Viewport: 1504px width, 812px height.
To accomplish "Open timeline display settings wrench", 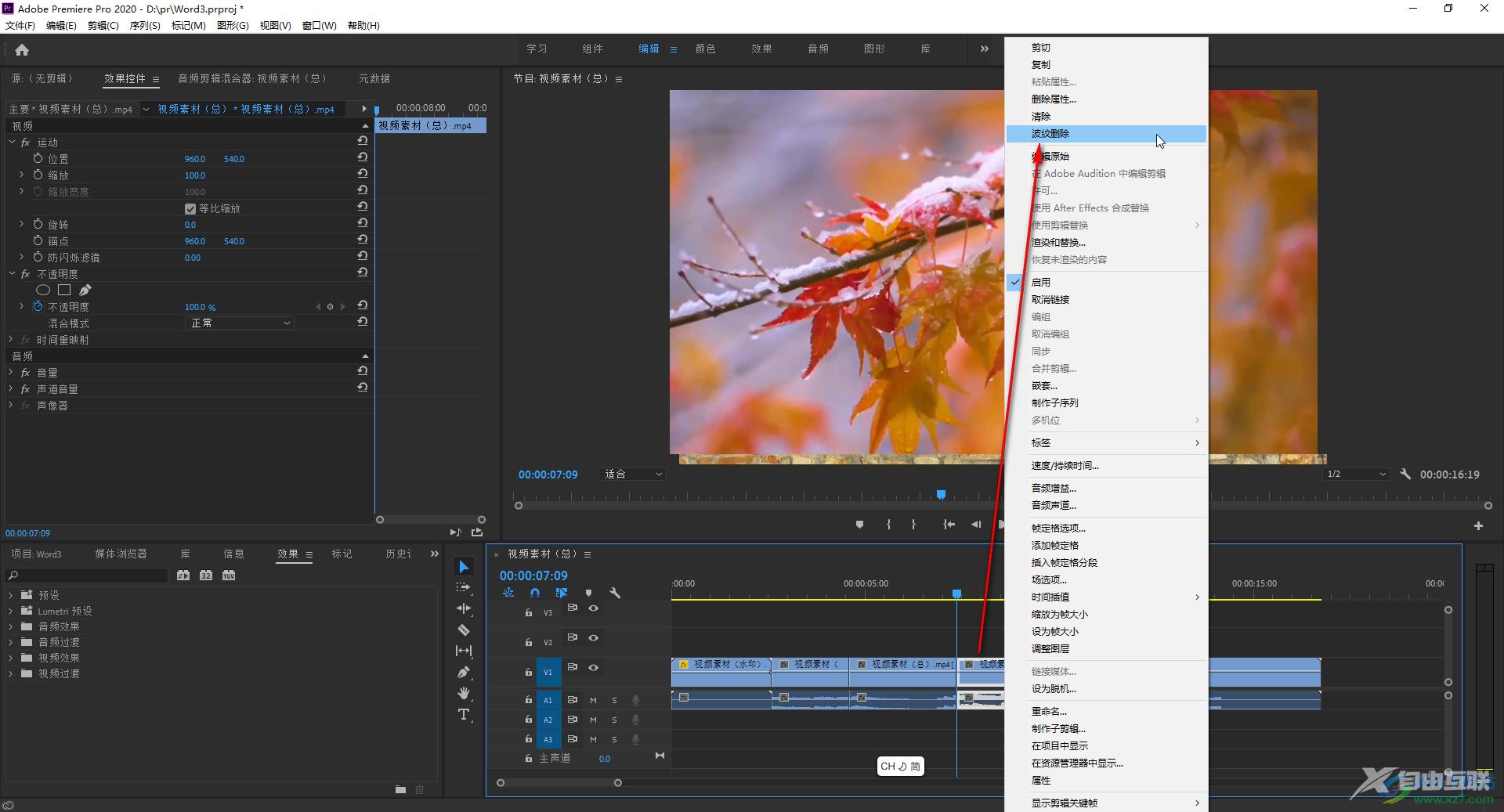I will tap(616, 594).
